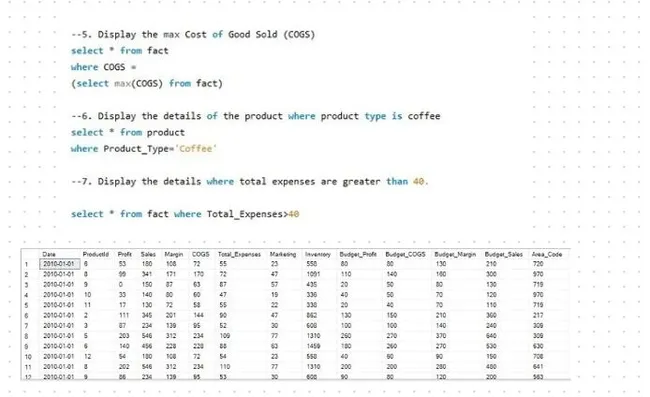
Task: Click the Sales value 341
Action: click(x=147, y=274)
